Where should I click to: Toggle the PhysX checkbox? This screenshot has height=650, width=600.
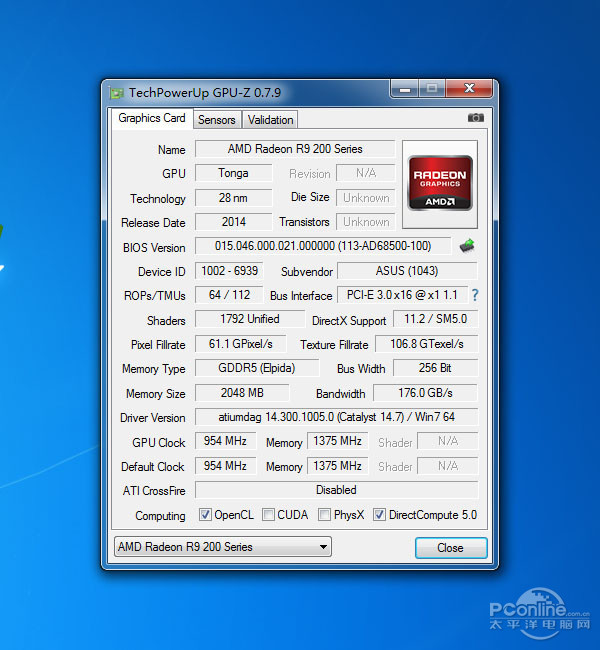click(324, 514)
